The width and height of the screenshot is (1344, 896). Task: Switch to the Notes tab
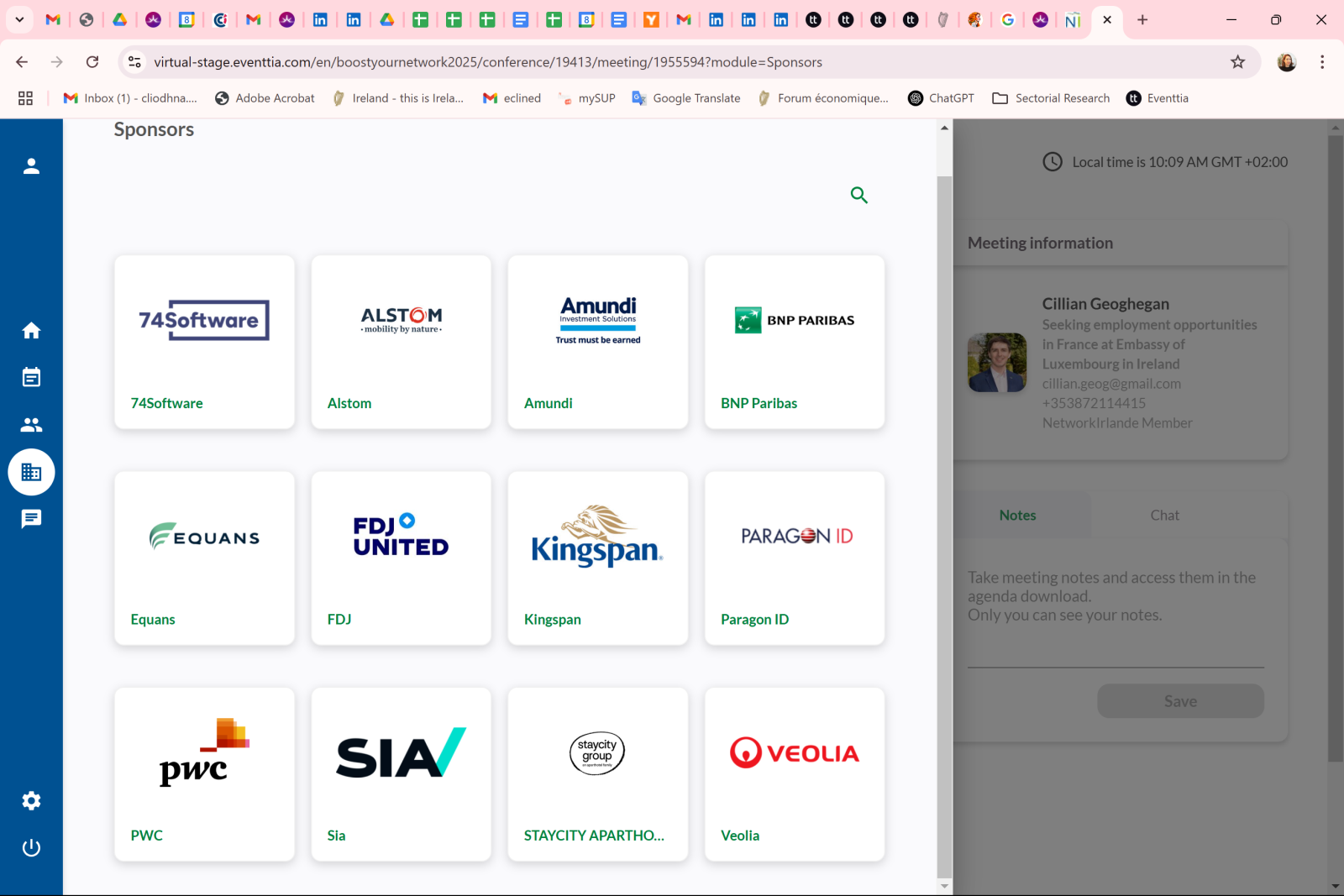pyautogui.click(x=1017, y=516)
